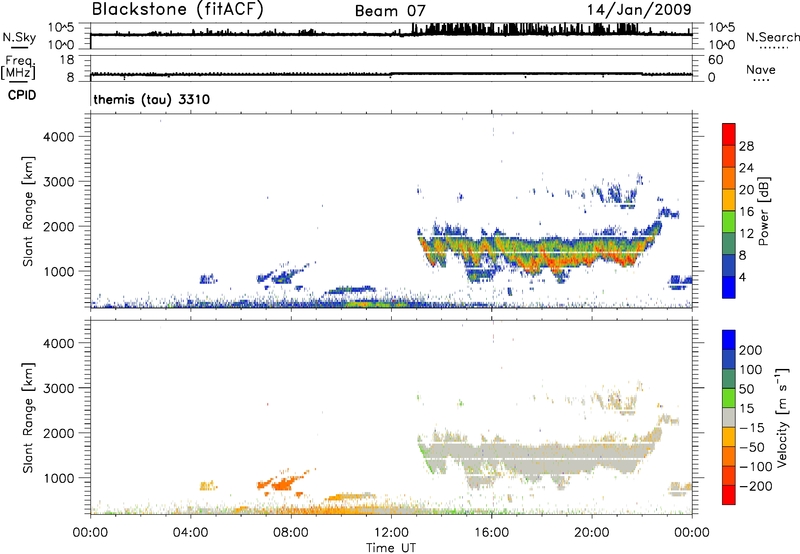This screenshot has height=554, width=800.
Task: Click the "1000" tick in the velocity panel
Action: 59,478
